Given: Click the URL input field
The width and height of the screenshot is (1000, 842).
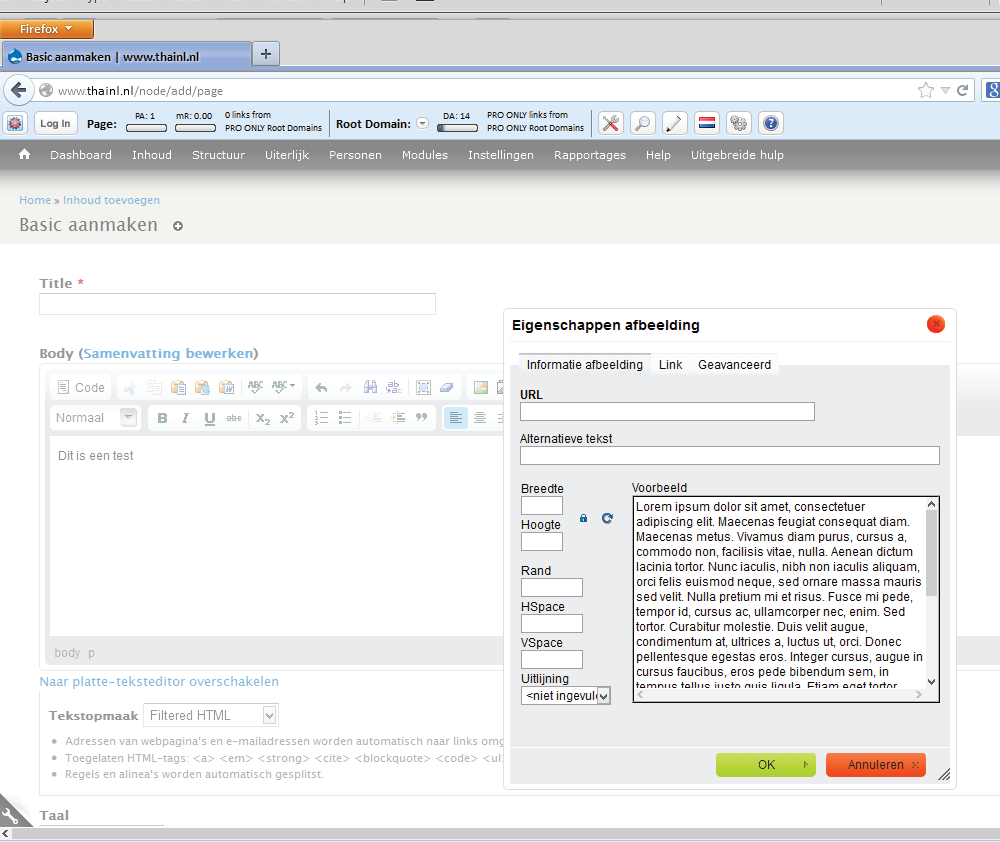Looking at the screenshot, I should click(x=667, y=411).
